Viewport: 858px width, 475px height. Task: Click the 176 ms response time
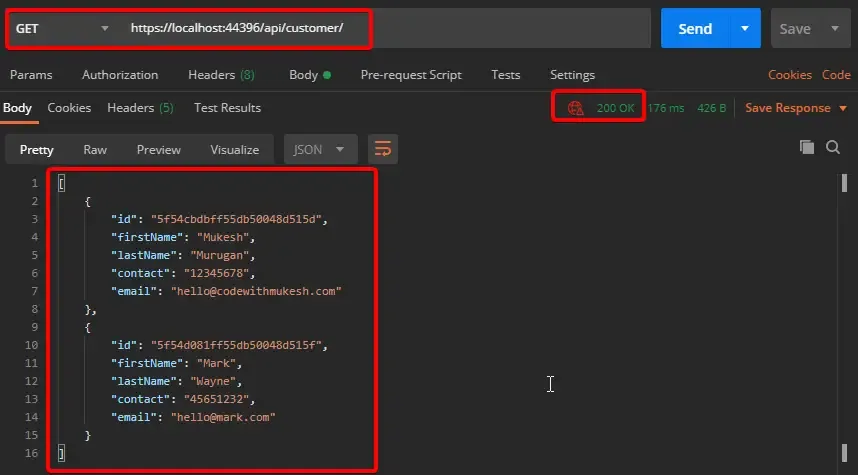(665, 108)
